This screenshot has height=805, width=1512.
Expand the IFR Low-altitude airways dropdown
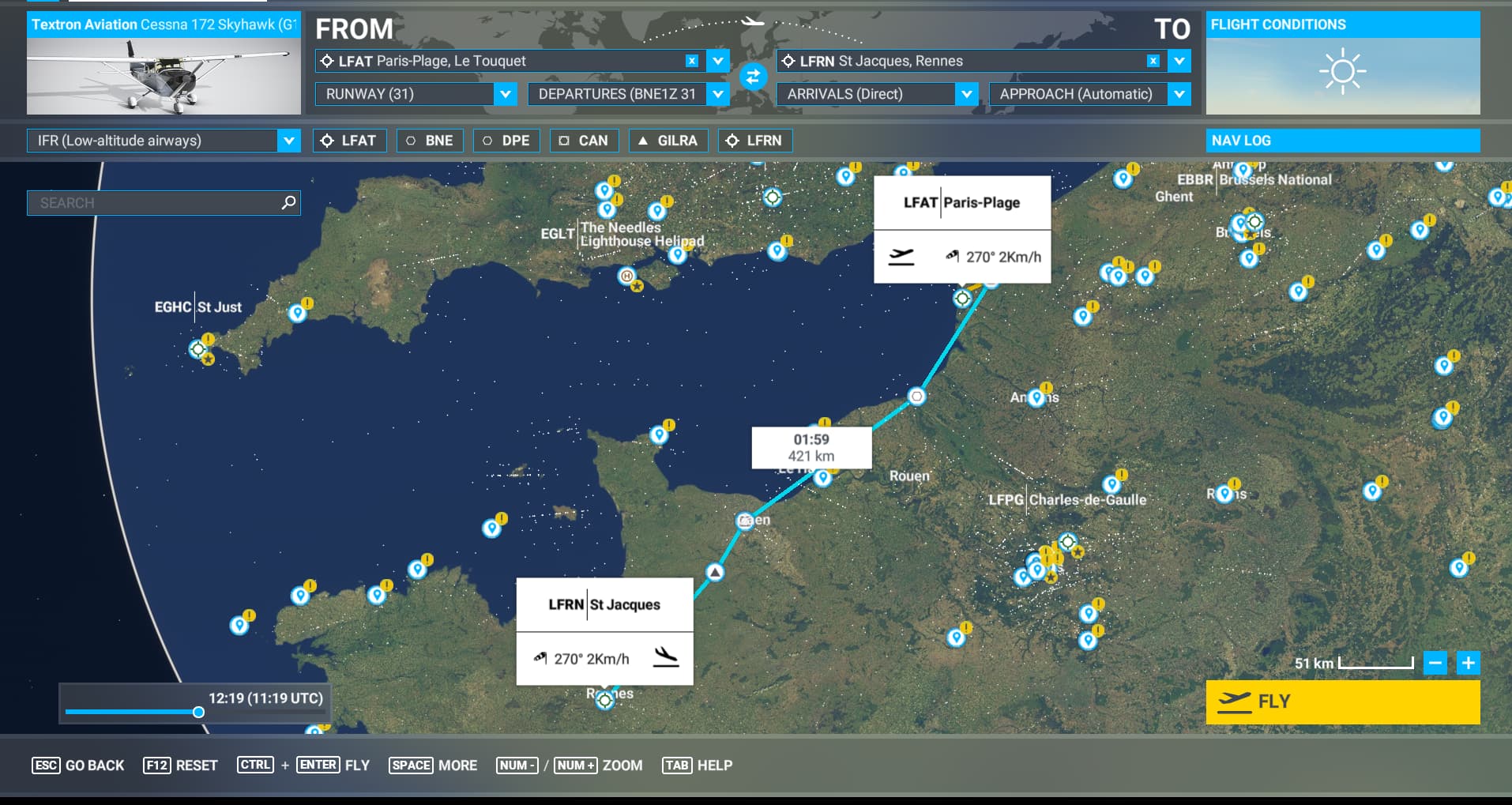tap(289, 141)
